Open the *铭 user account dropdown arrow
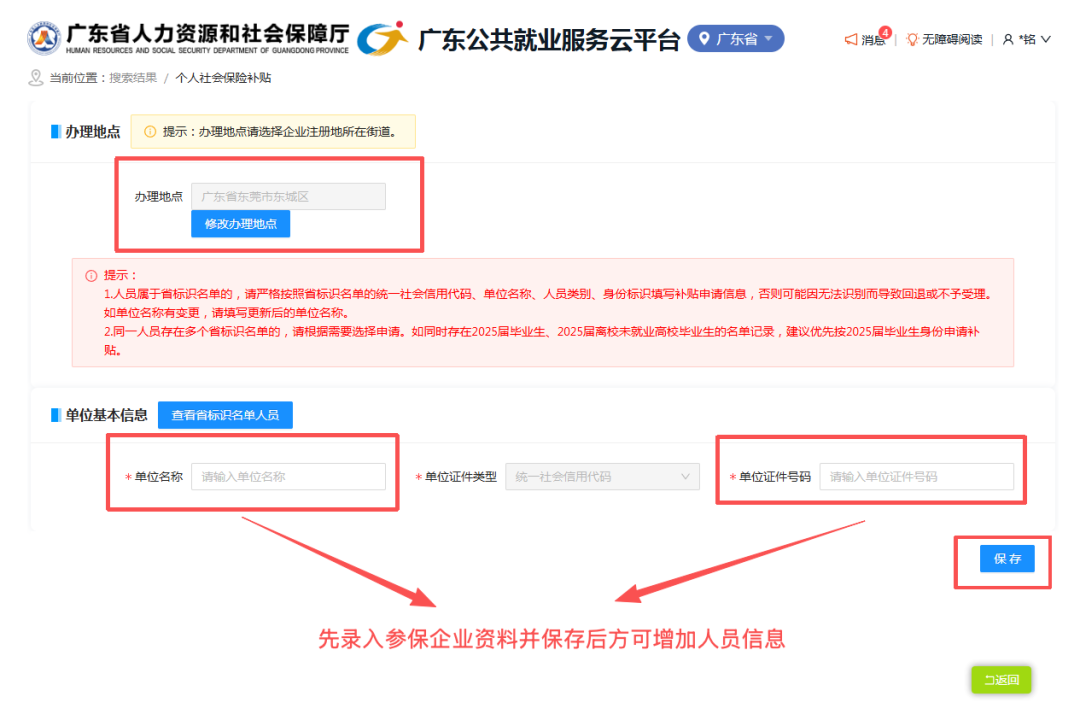This screenshot has height=726, width=1080. pos(1046,39)
